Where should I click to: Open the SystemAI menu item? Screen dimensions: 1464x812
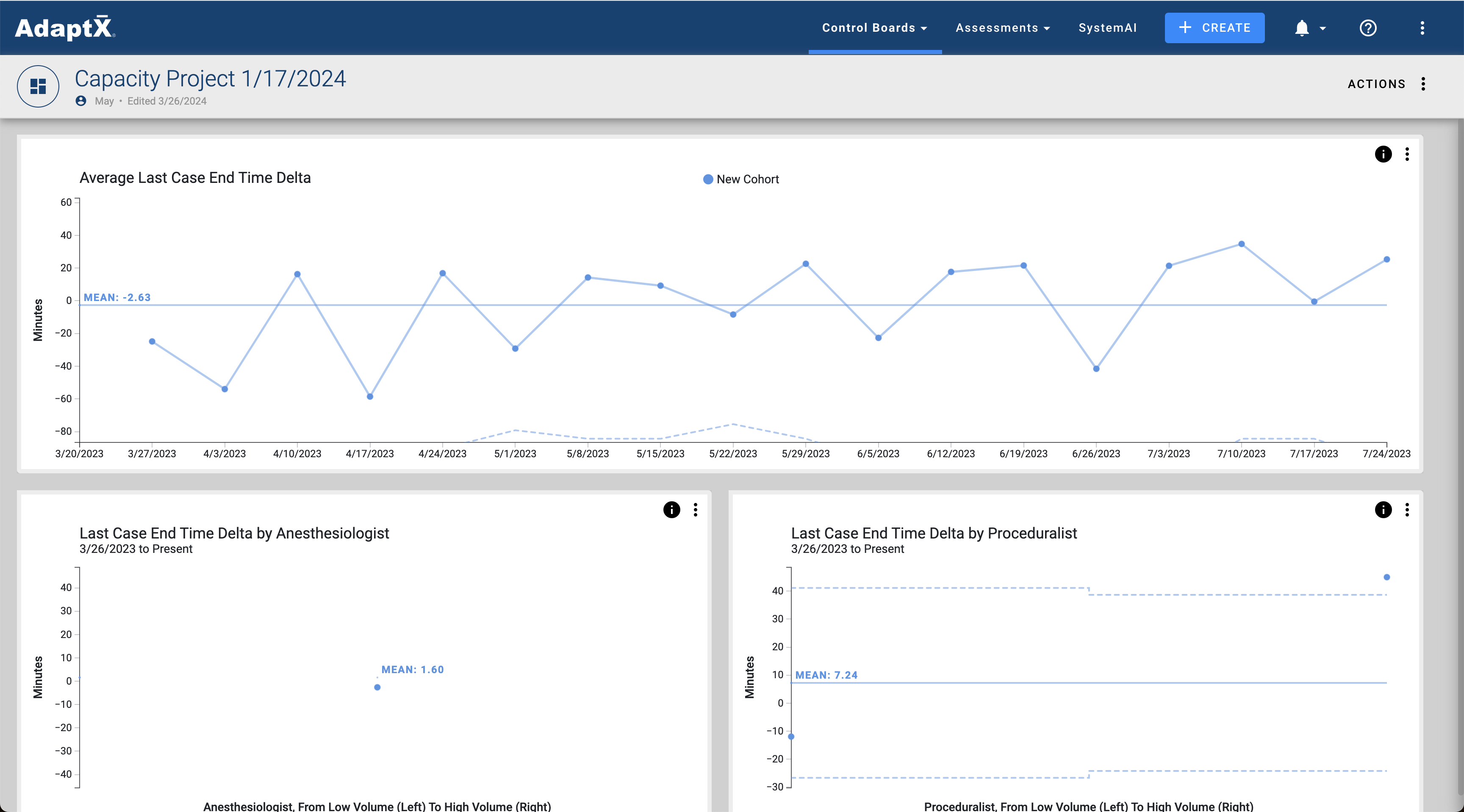[1107, 28]
